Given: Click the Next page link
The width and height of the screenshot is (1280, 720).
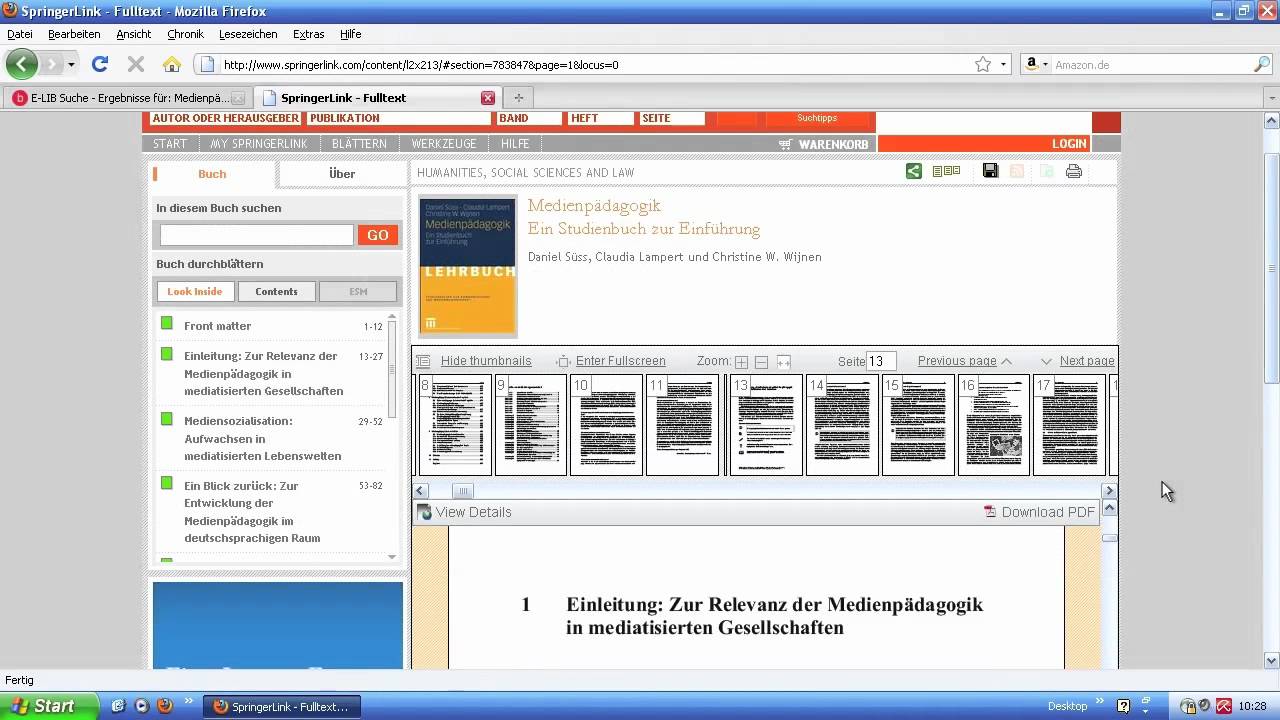Looking at the screenshot, I should point(1087,361).
